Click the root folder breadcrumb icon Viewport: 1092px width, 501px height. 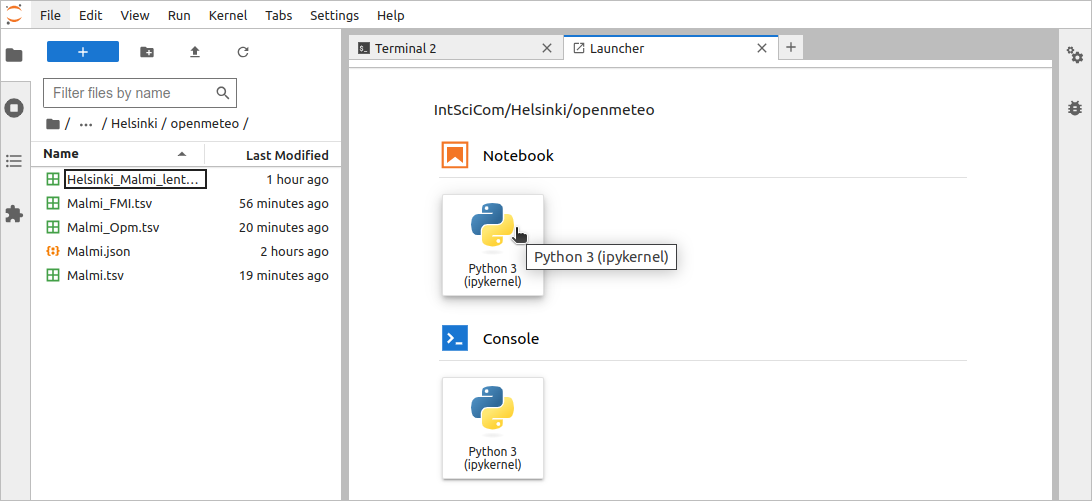pos(52,124)
